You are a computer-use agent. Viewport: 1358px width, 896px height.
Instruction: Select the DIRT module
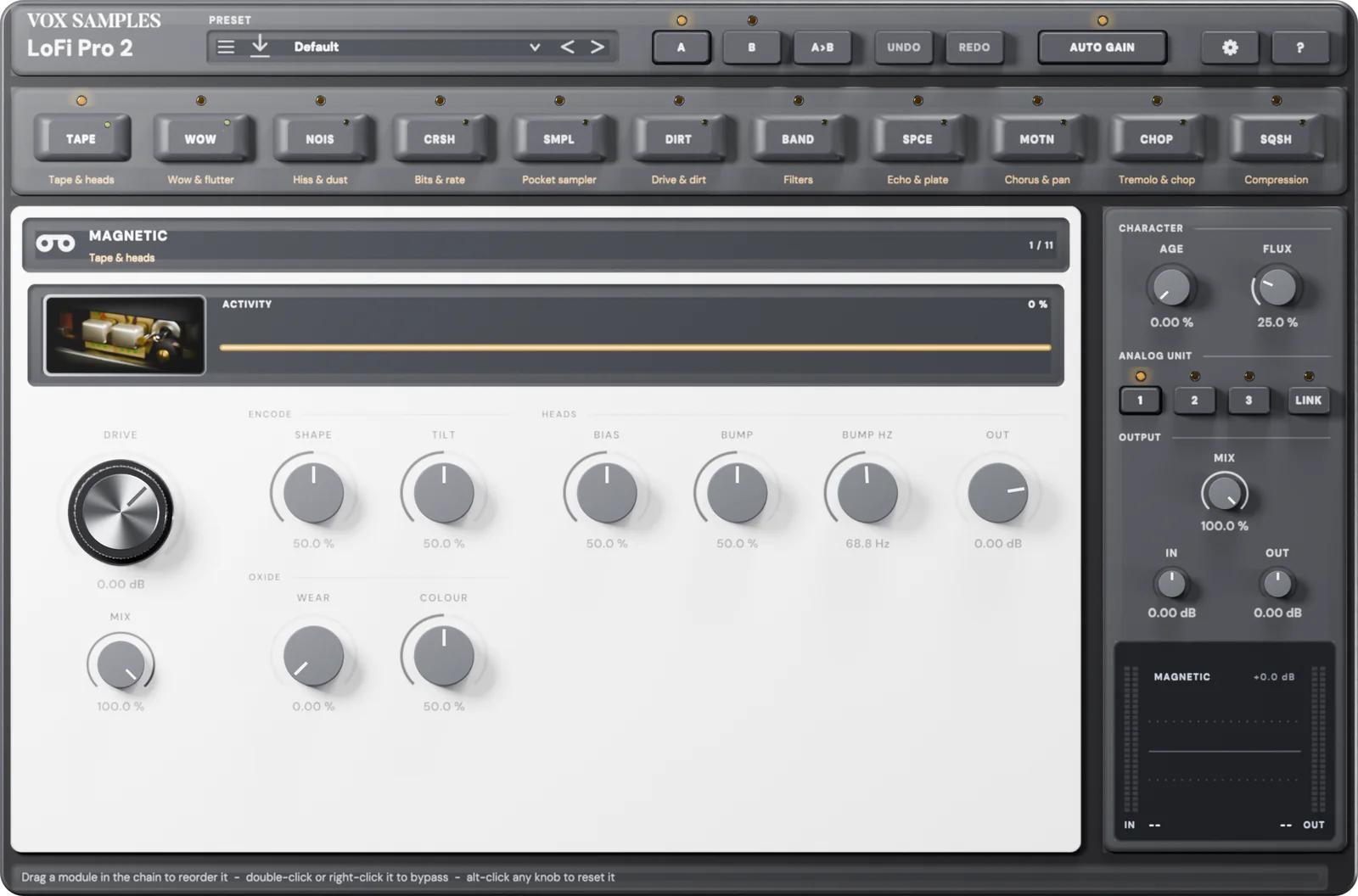point(679,138)
